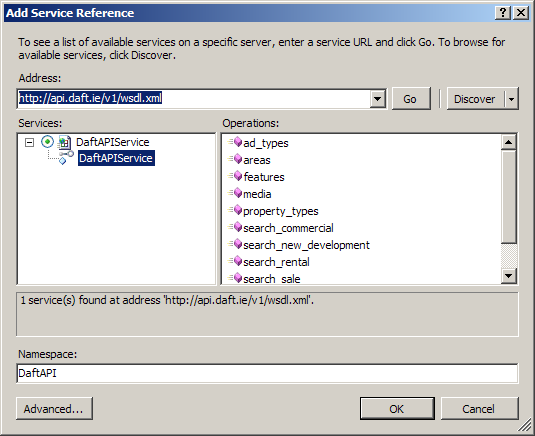This screenshot has width=535, height=436.
Task: Select the search_sale operation text
Action: tap(272, 279)
